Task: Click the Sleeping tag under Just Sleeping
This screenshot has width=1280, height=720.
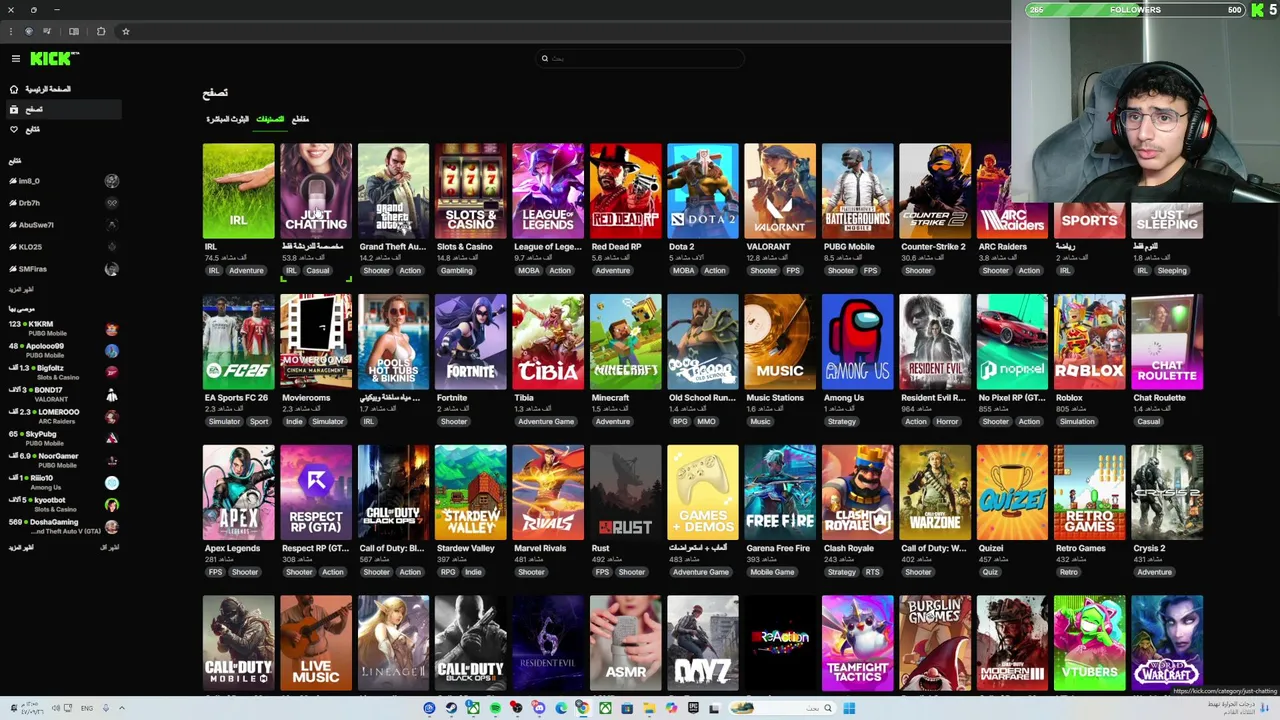Action: pos(1171,271)
